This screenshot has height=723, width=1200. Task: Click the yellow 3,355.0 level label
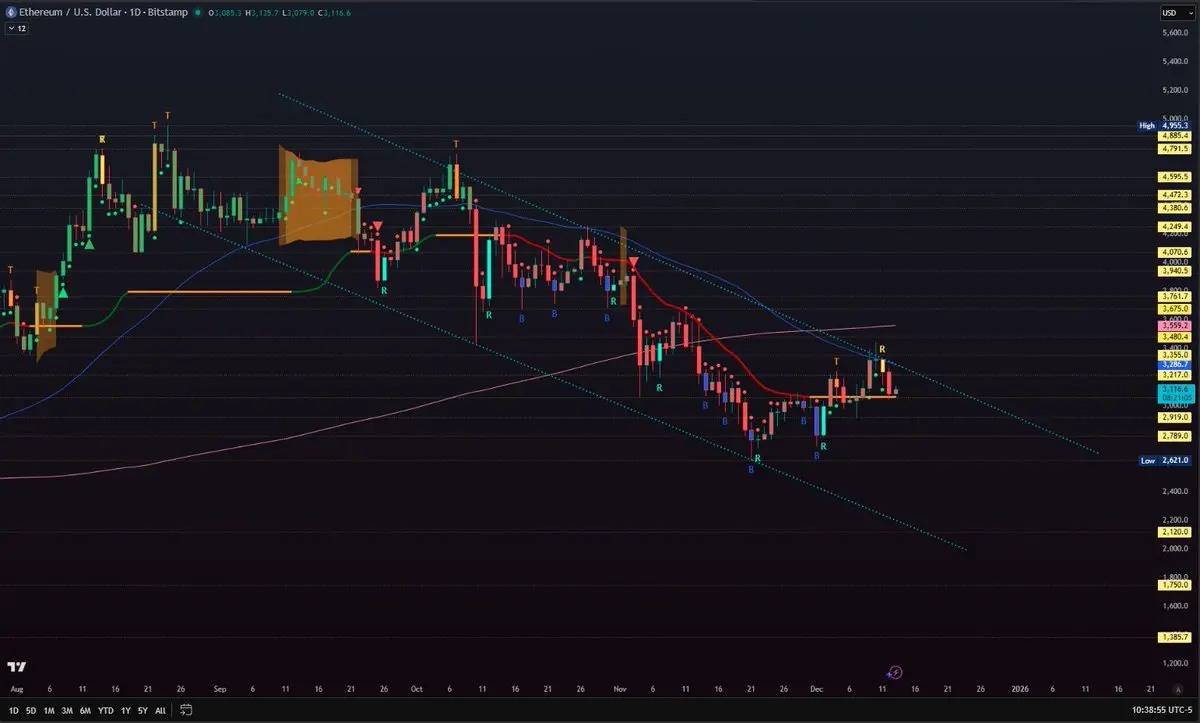point(1174,355)
